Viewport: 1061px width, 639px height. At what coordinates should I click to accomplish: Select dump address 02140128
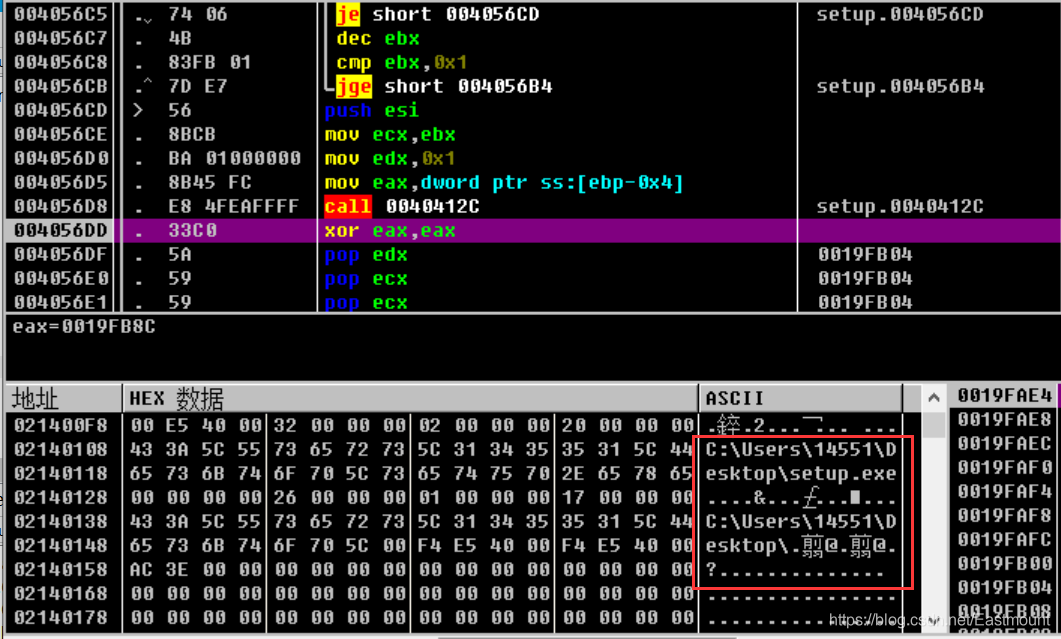click(x=60, y=498)
